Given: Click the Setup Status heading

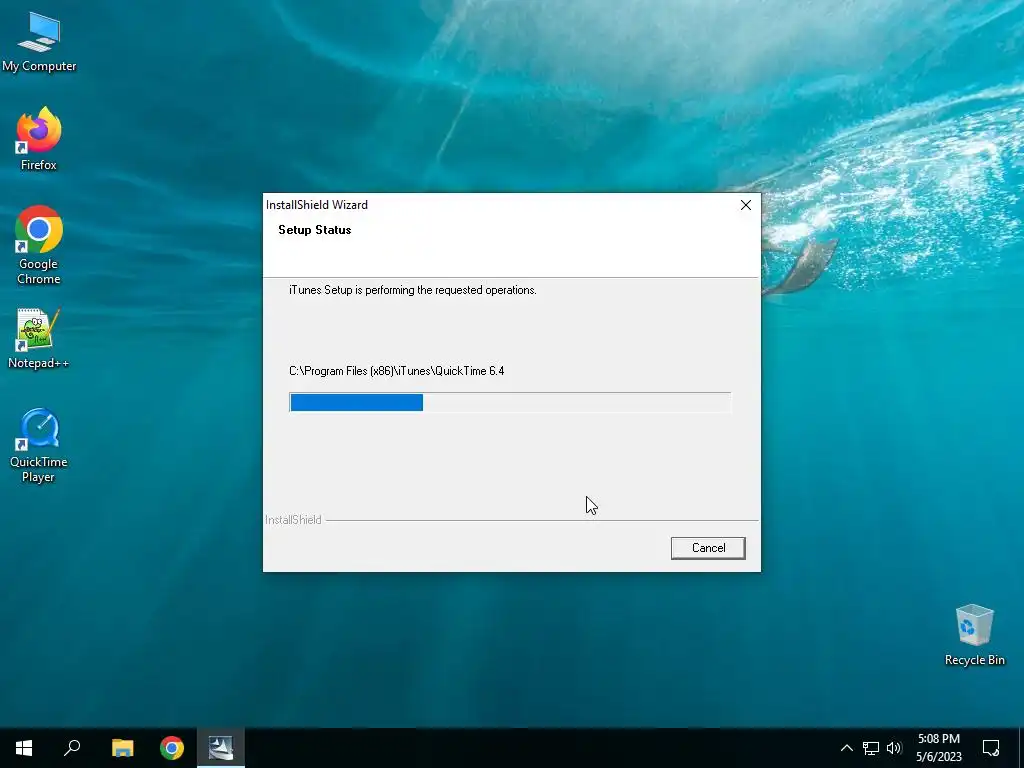Looking at the screenshot, I should tap(315, 230).
